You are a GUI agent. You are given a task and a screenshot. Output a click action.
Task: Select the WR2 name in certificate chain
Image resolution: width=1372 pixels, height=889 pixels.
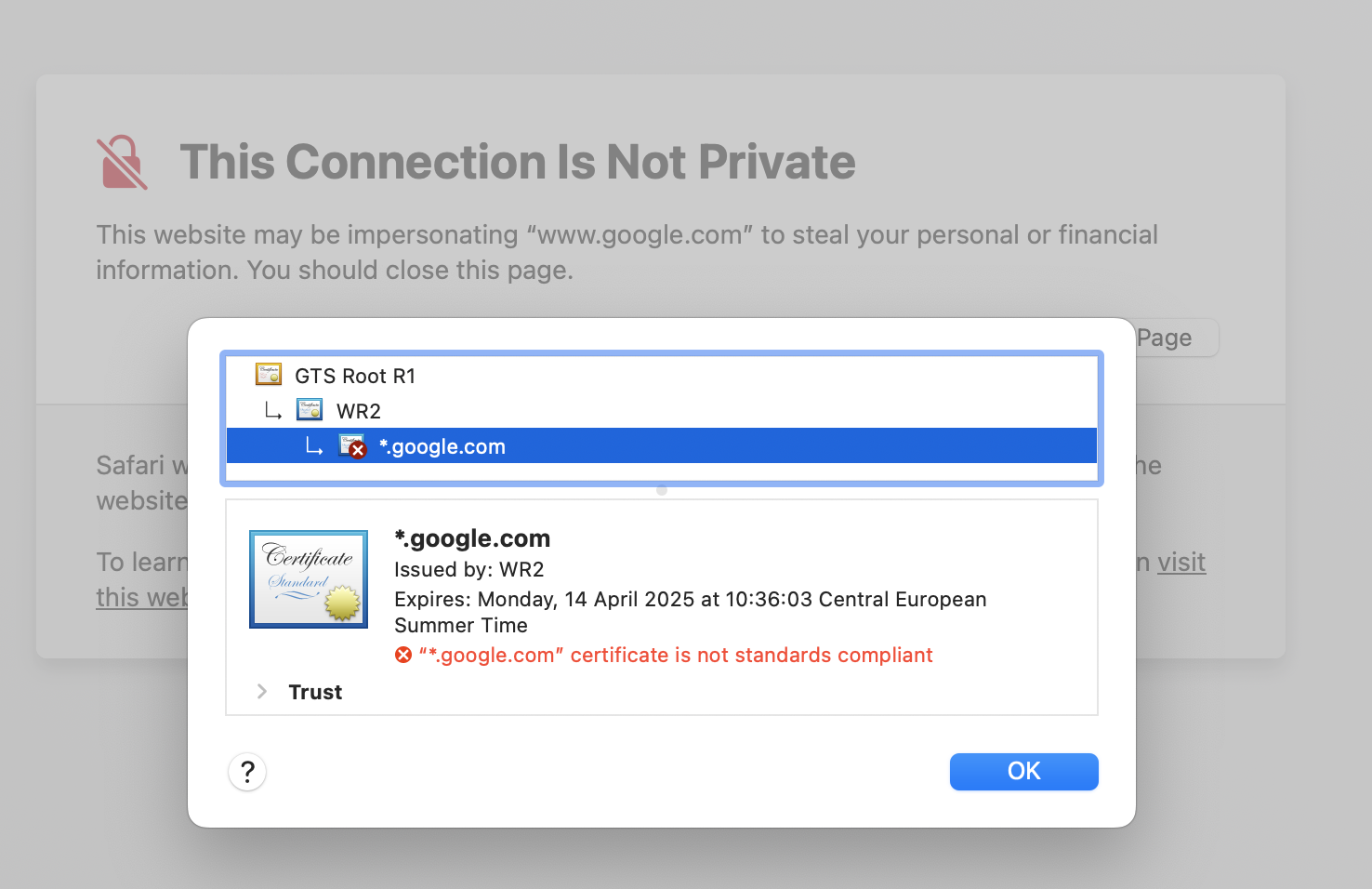359,411
